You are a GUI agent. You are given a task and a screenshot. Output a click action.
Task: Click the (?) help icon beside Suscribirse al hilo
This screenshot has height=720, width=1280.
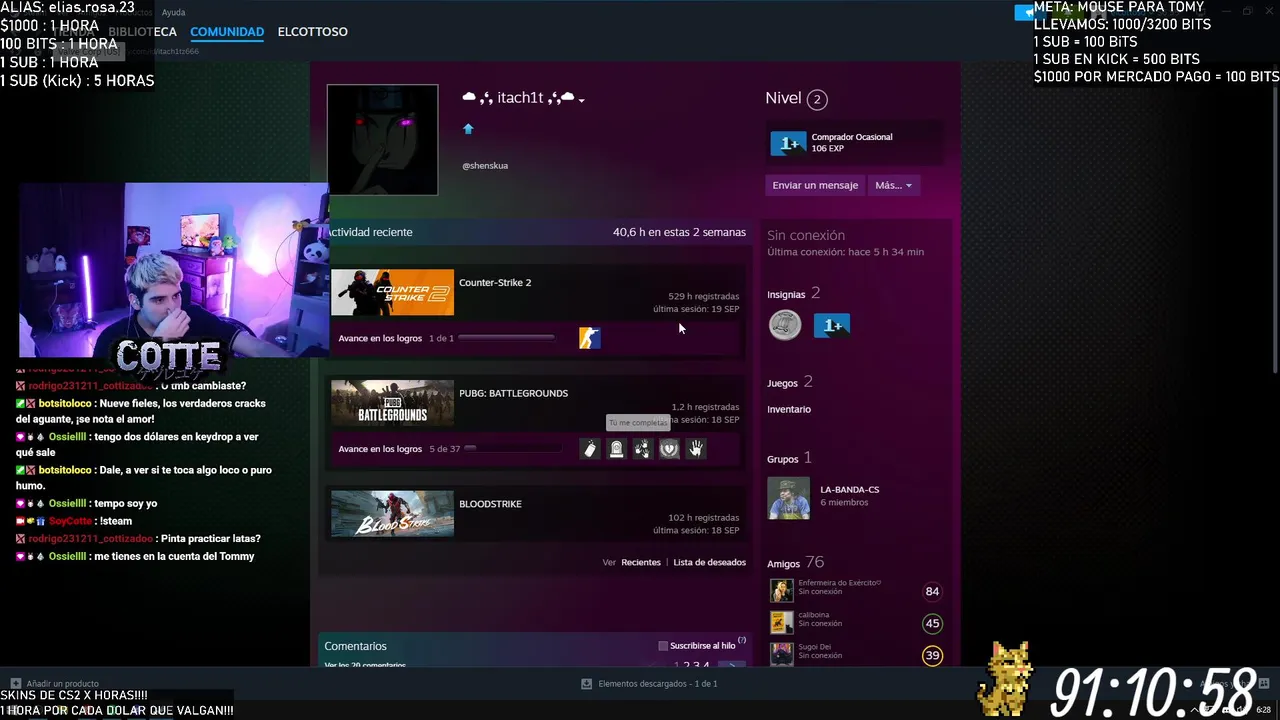[x=742, y=640]
